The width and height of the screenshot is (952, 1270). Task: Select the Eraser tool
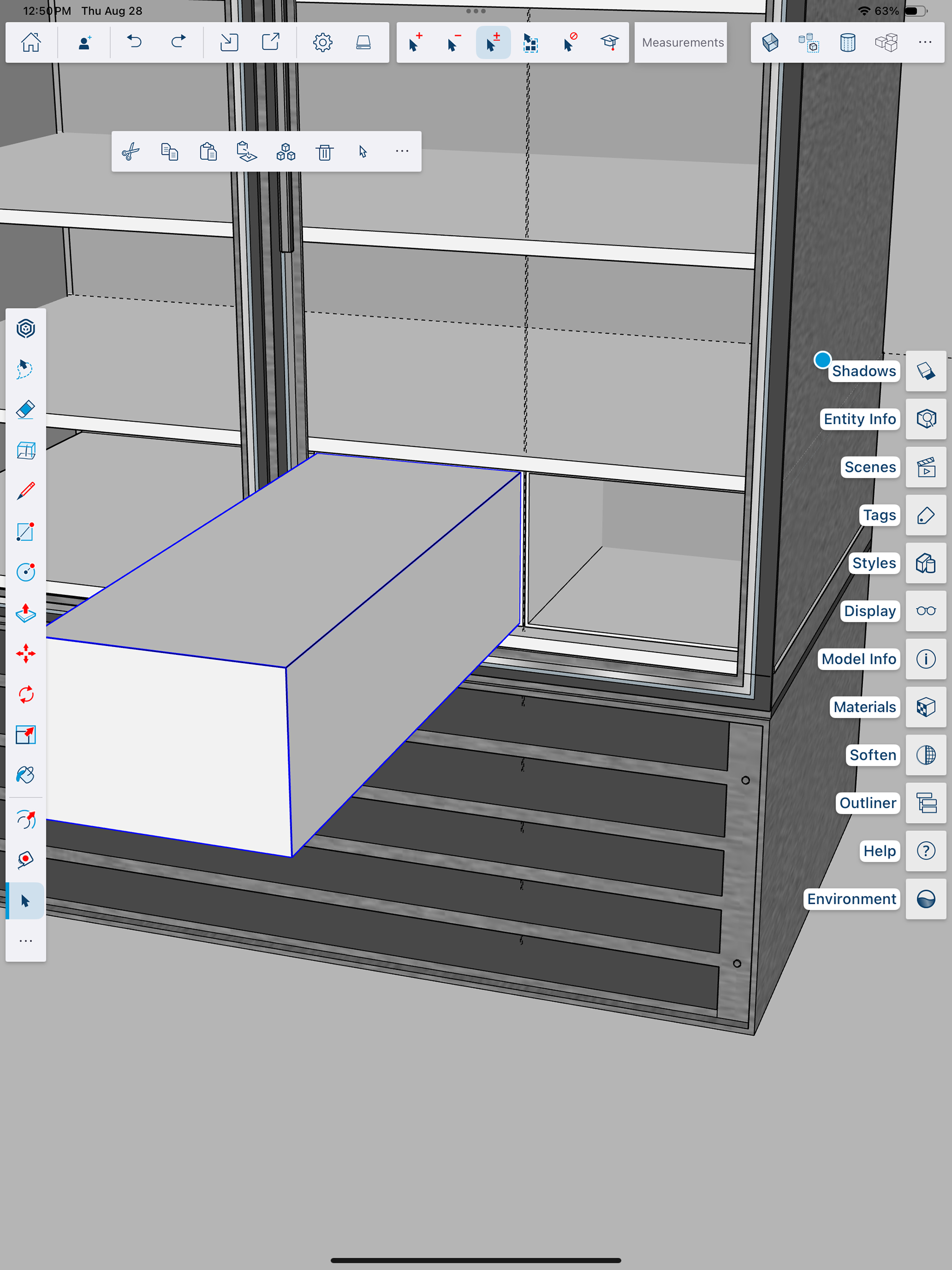point(26,410)
